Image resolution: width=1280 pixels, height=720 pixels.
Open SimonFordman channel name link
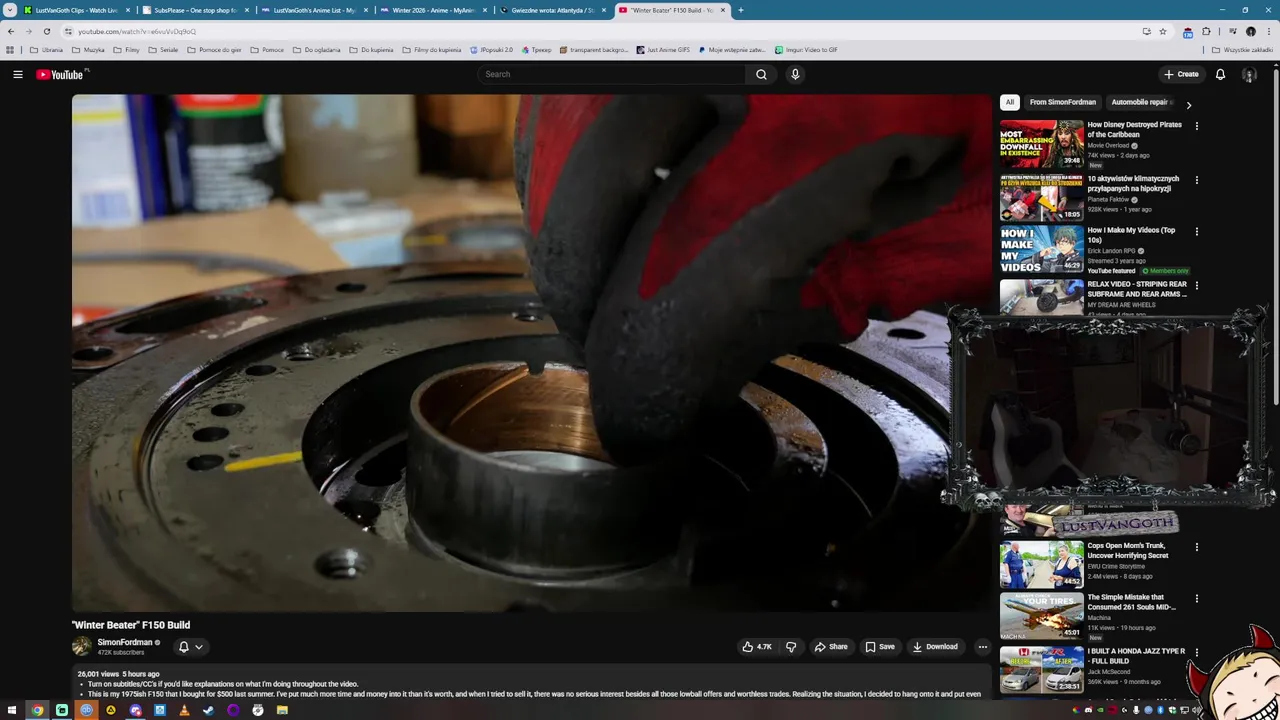(x=125, y=642)
